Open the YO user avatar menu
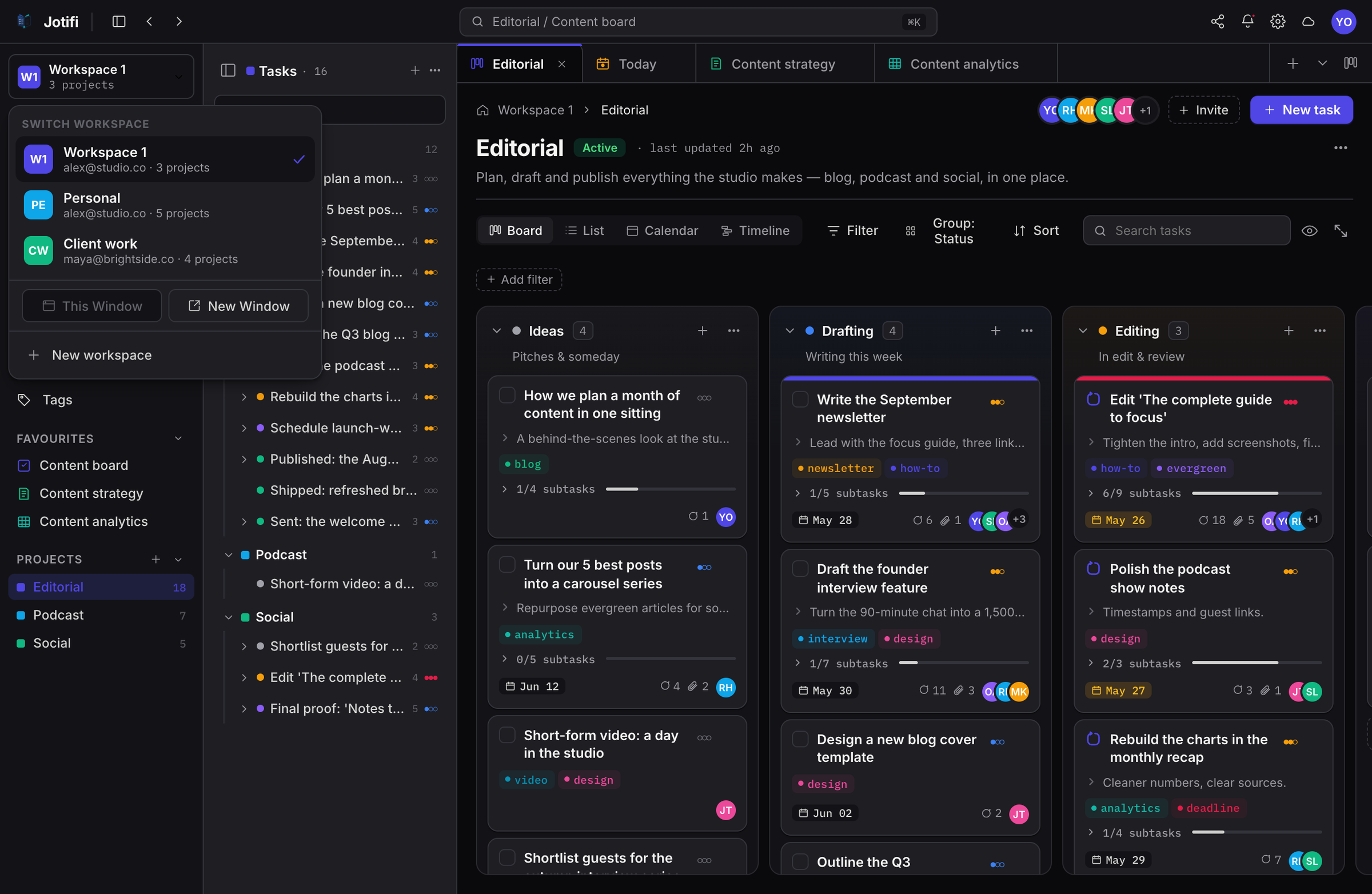 click(1343, 21)
